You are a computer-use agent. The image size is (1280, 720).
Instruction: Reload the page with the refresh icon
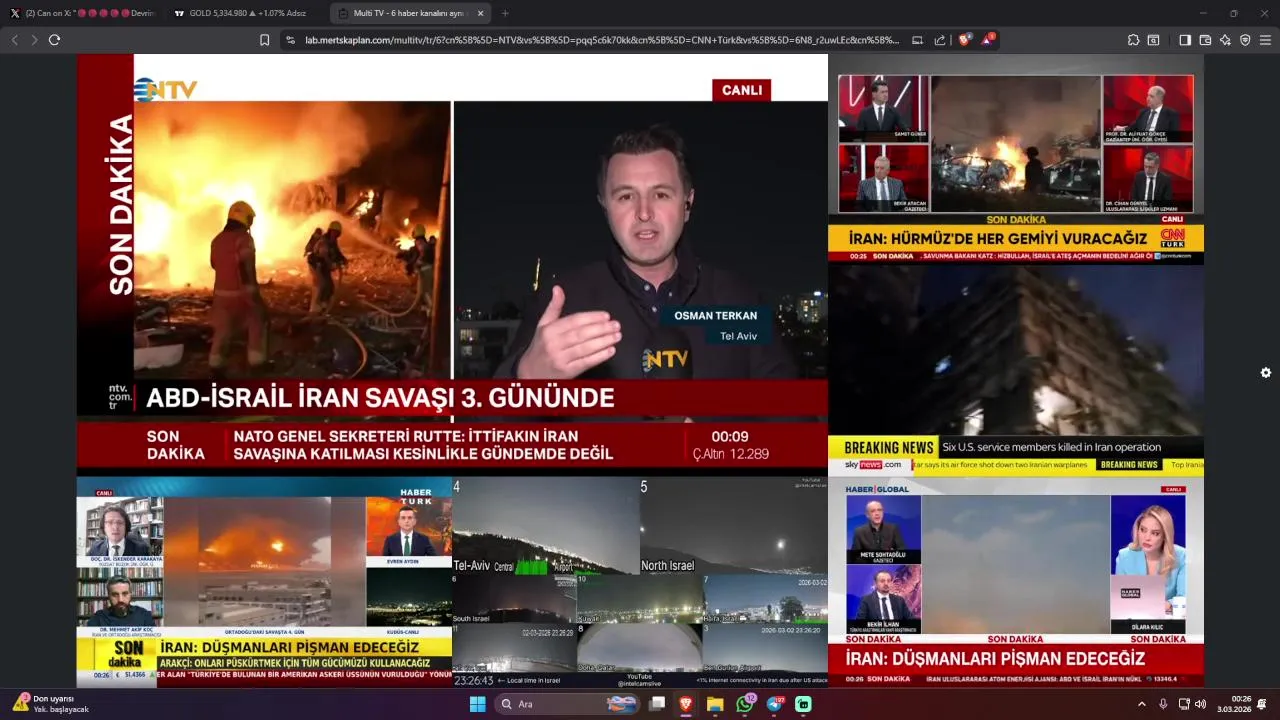[54, 40]
